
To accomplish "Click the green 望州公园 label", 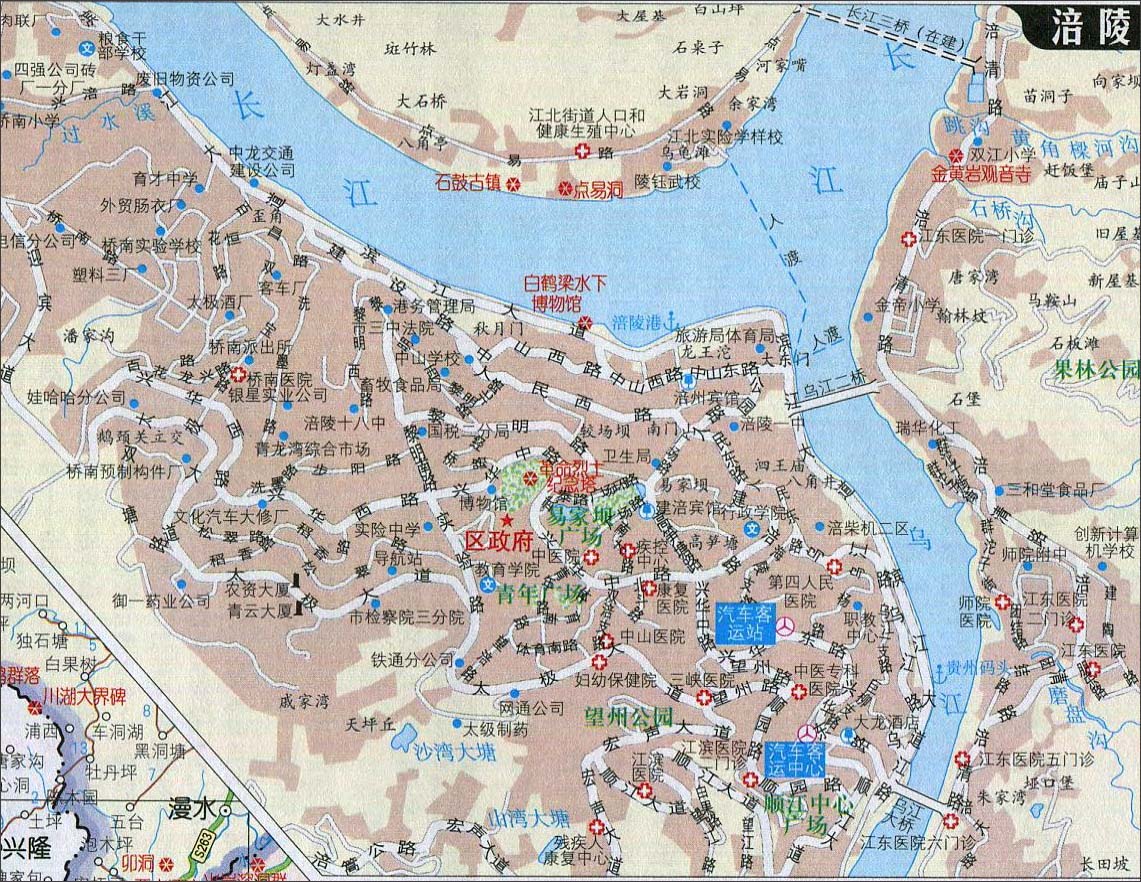I will click(x=629, y=716).
